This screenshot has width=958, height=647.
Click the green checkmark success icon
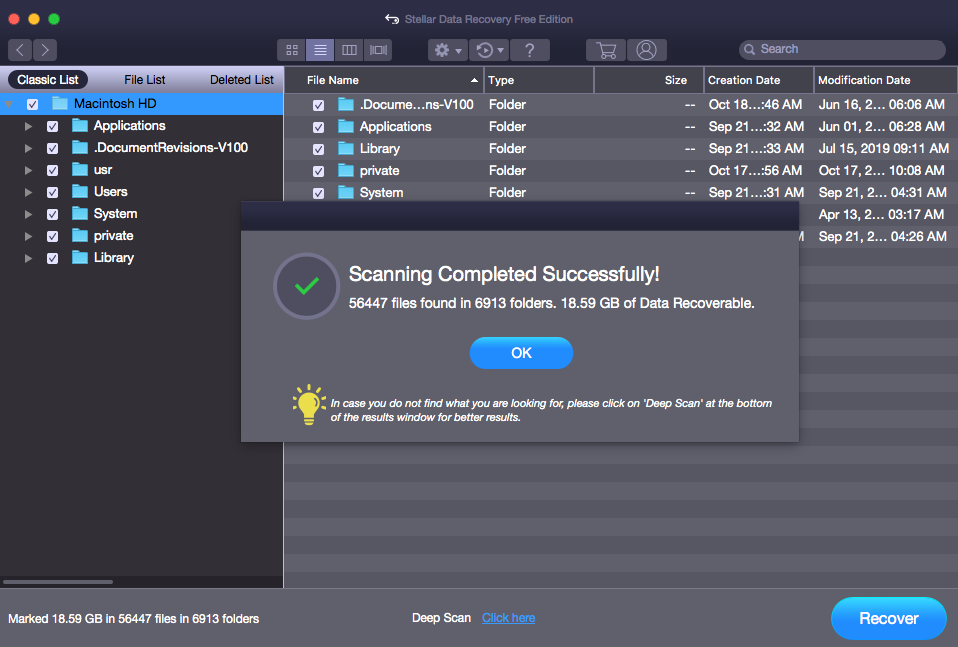click(306, 286)
